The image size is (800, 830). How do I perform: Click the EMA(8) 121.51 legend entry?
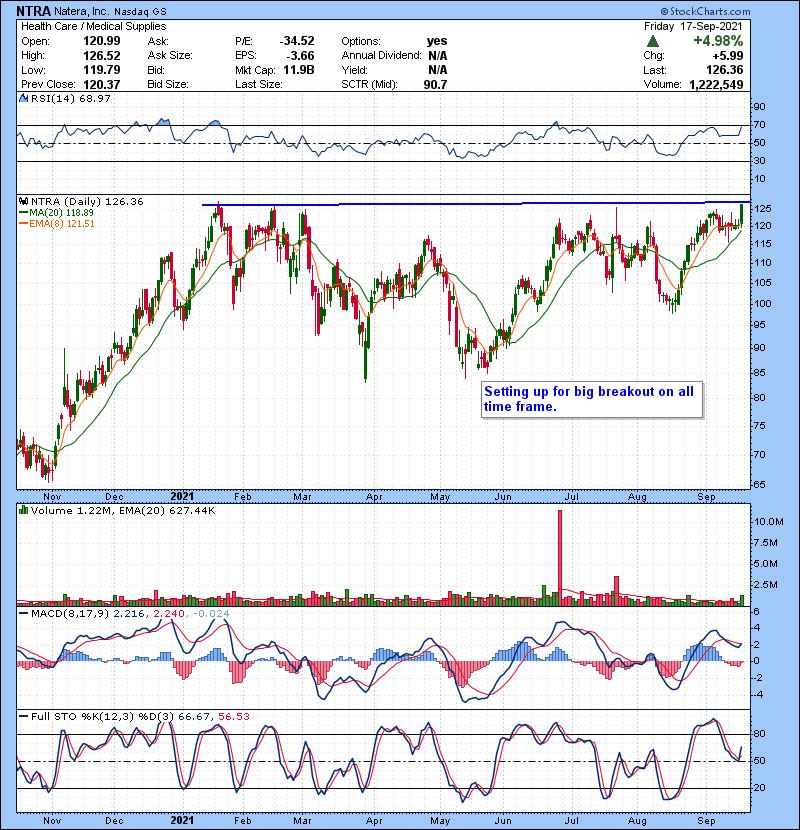pos(57,224)
